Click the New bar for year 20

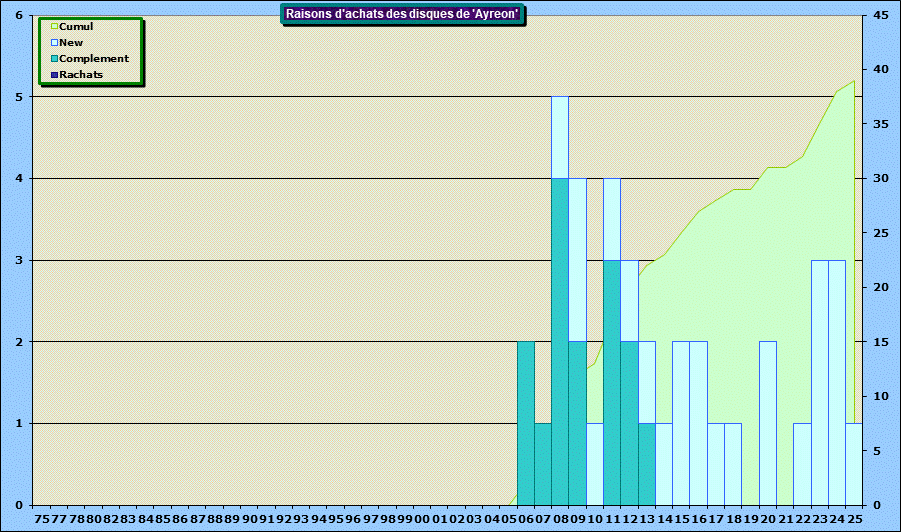click(768, 422)
